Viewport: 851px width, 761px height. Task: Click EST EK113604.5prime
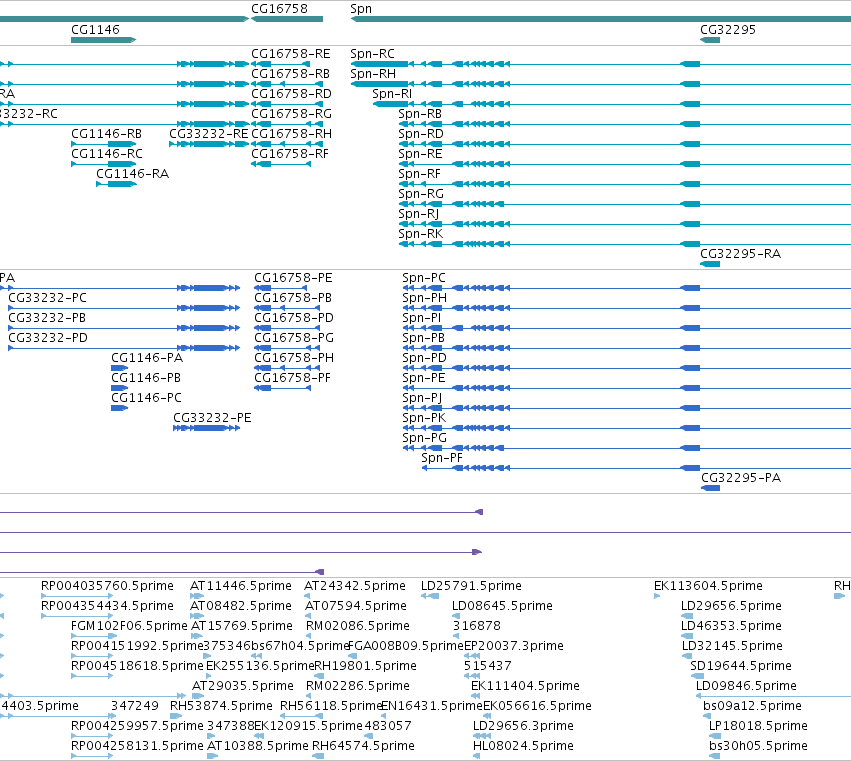coord(657,596)
